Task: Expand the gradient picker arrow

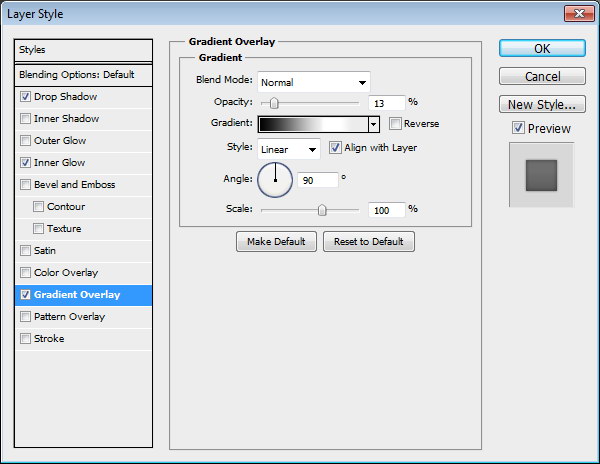Action: point(374,124)
